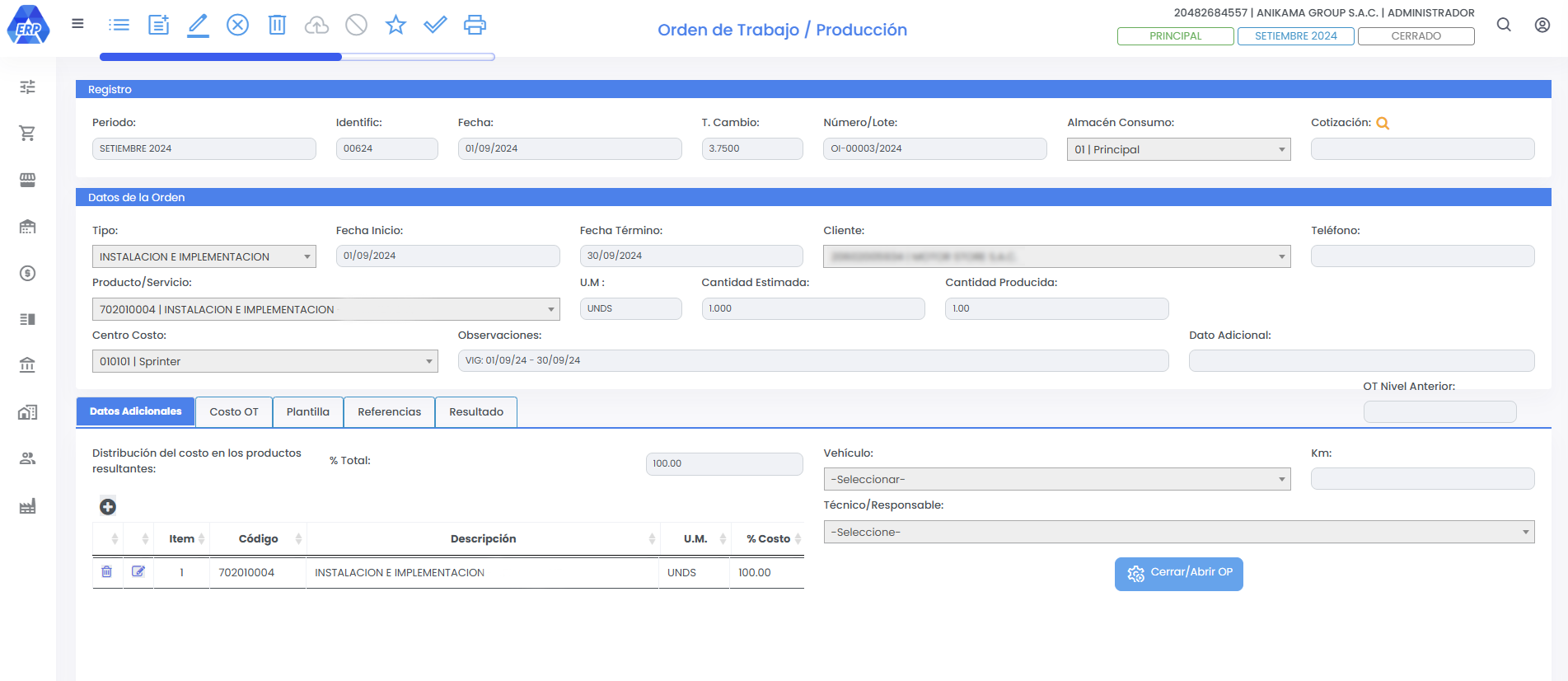Open the Resultado tab
Screen dimensions: 1568x681
(476, 411)
